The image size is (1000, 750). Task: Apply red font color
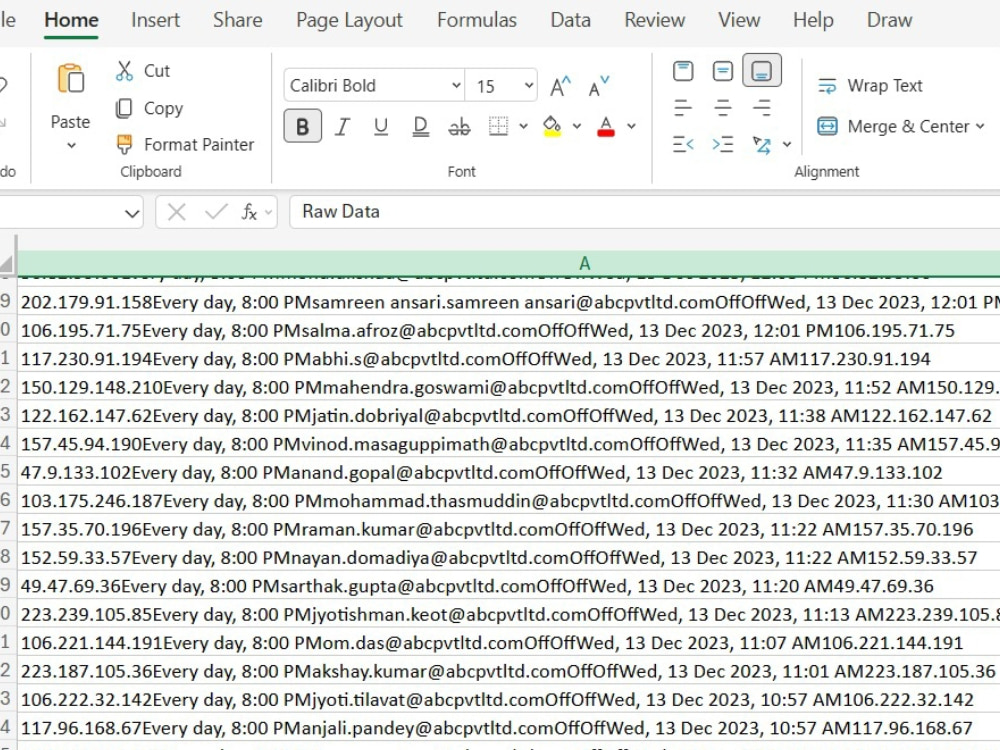pos(606,126)
